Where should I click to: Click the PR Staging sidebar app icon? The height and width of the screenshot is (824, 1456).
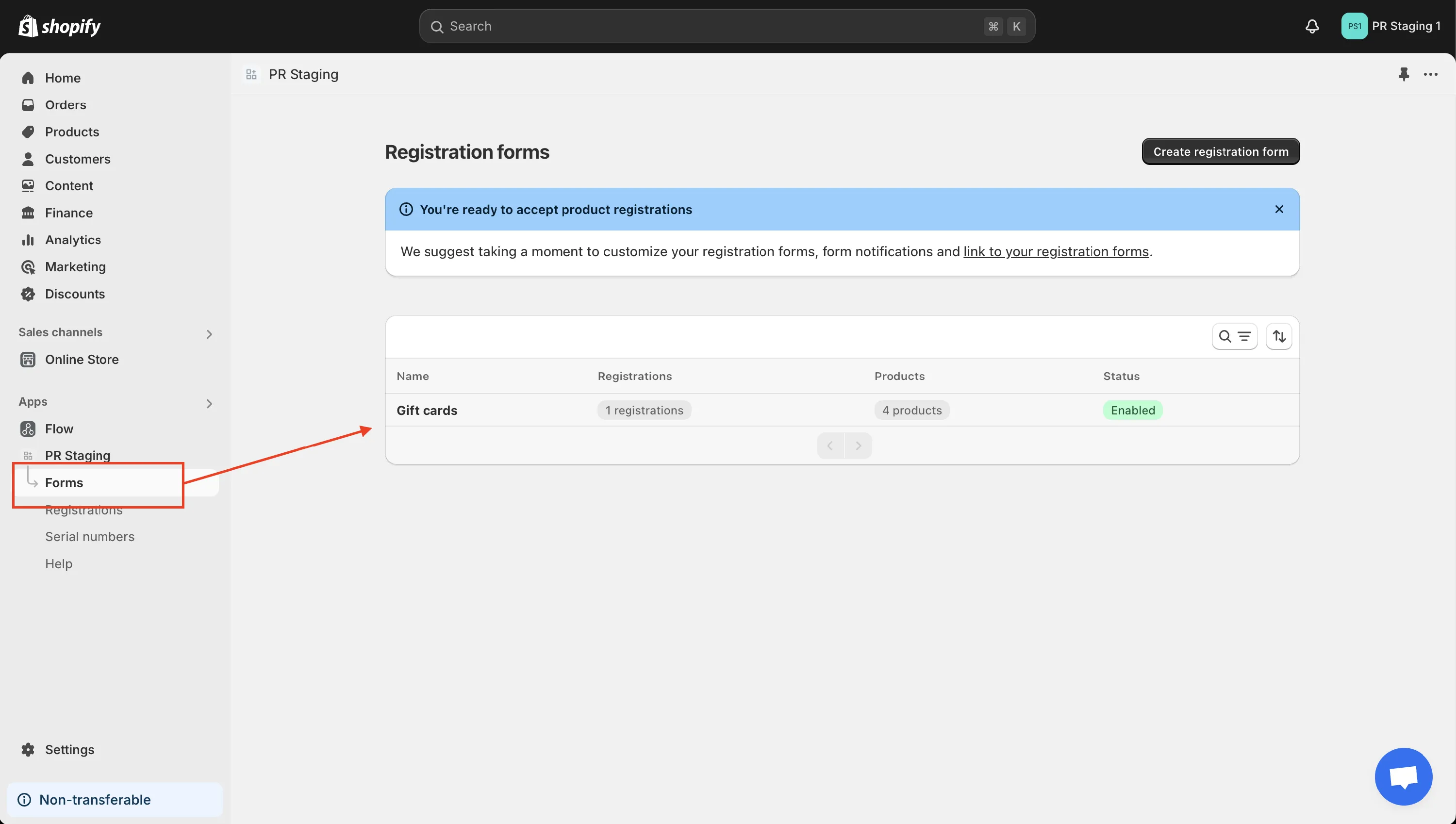(28, 456)
